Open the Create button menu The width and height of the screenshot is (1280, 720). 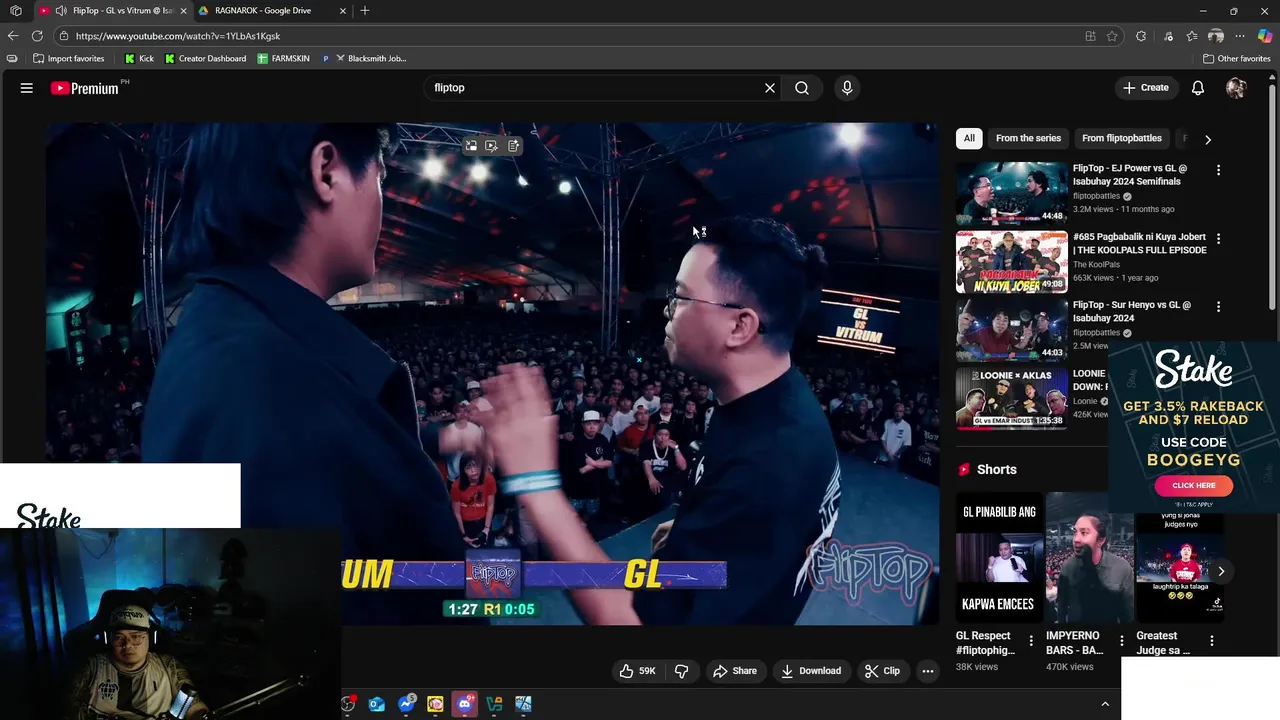click(x=1146, y=88)
